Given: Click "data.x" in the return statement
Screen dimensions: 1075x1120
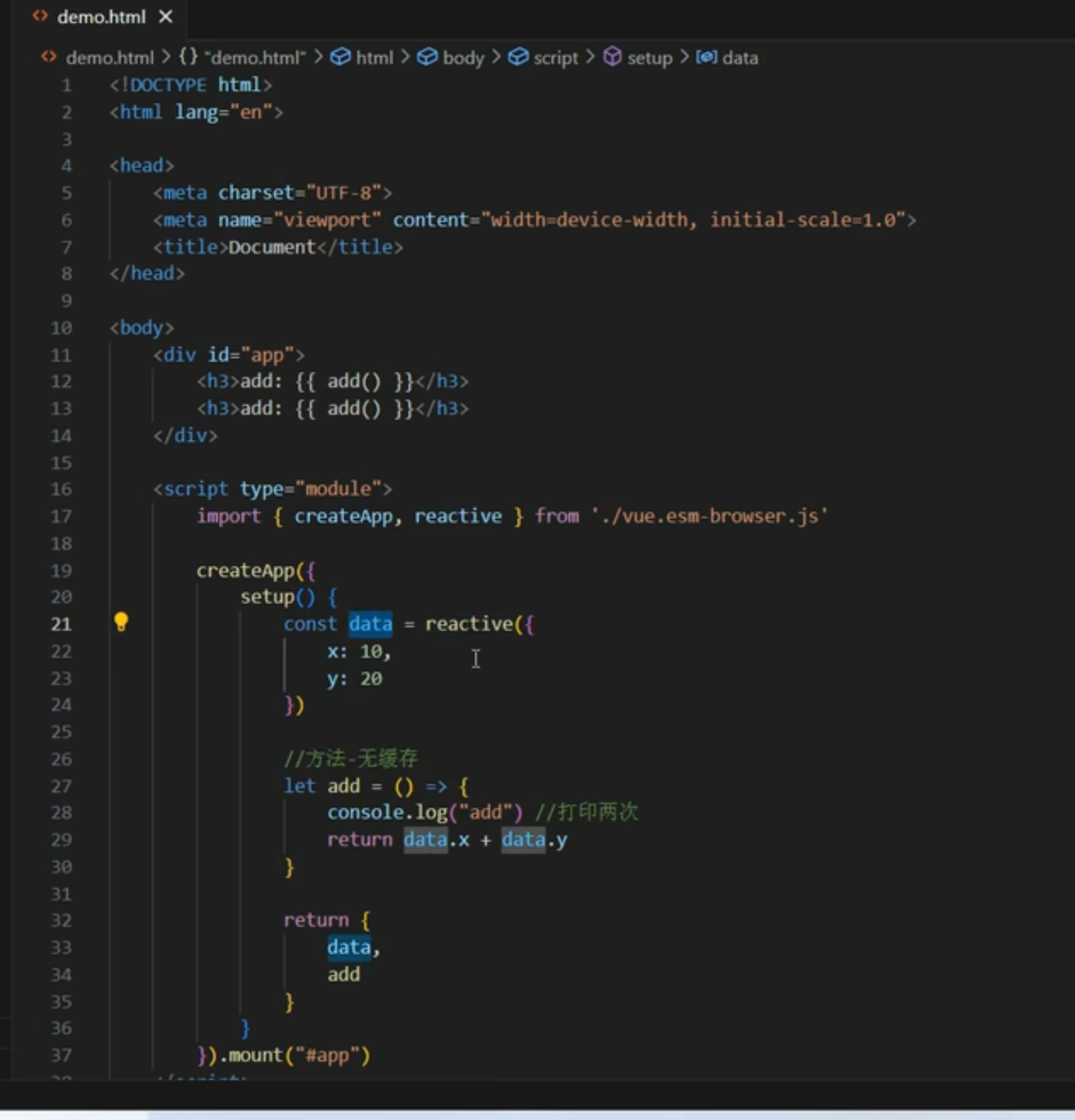Looking at the screenshot, I should (436, 839).
